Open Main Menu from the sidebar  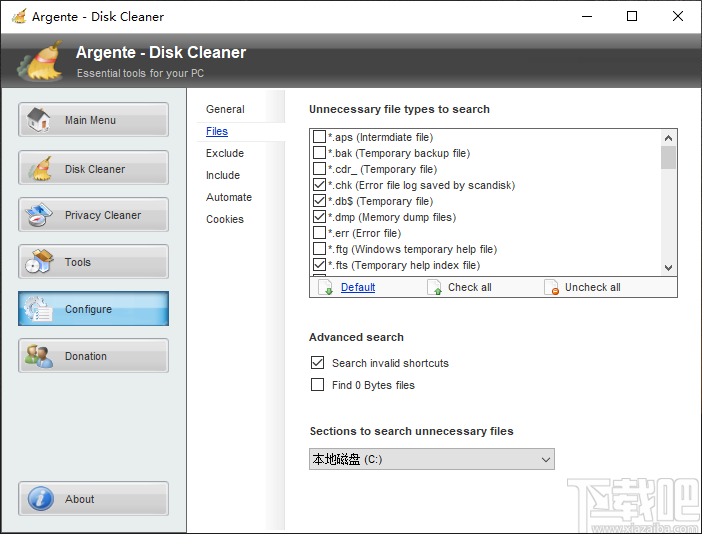[x=94, y=120]
